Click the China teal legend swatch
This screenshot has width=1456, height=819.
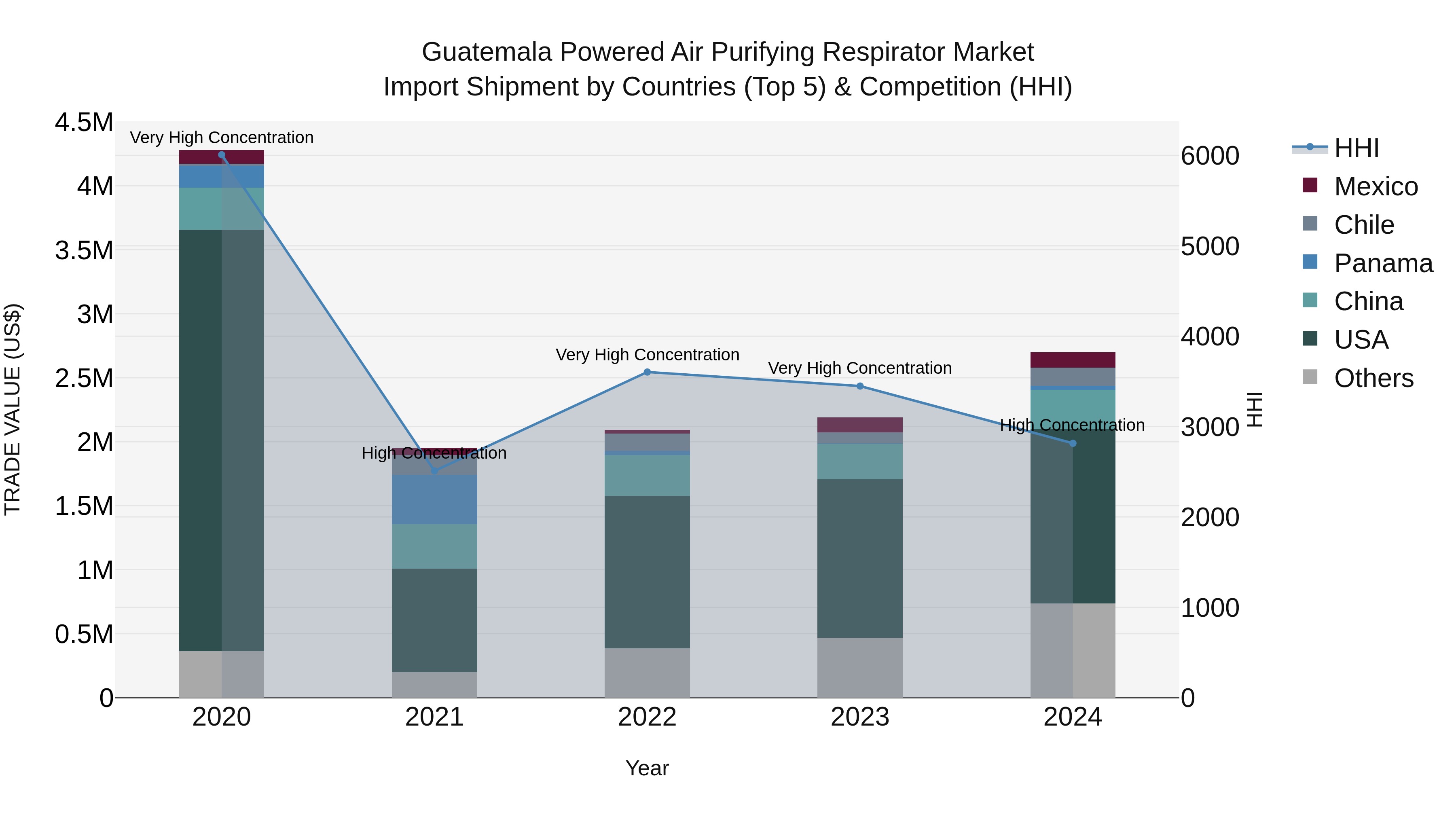coord(1310,300)
